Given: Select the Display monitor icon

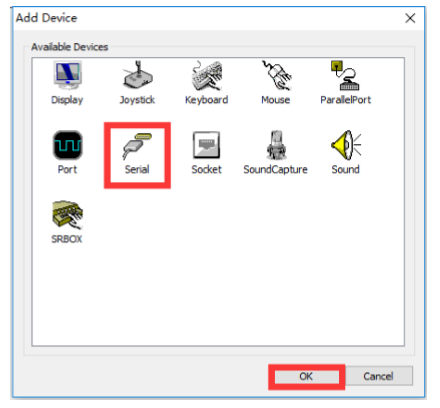Looking at the screenshot, I should (68, 75).
